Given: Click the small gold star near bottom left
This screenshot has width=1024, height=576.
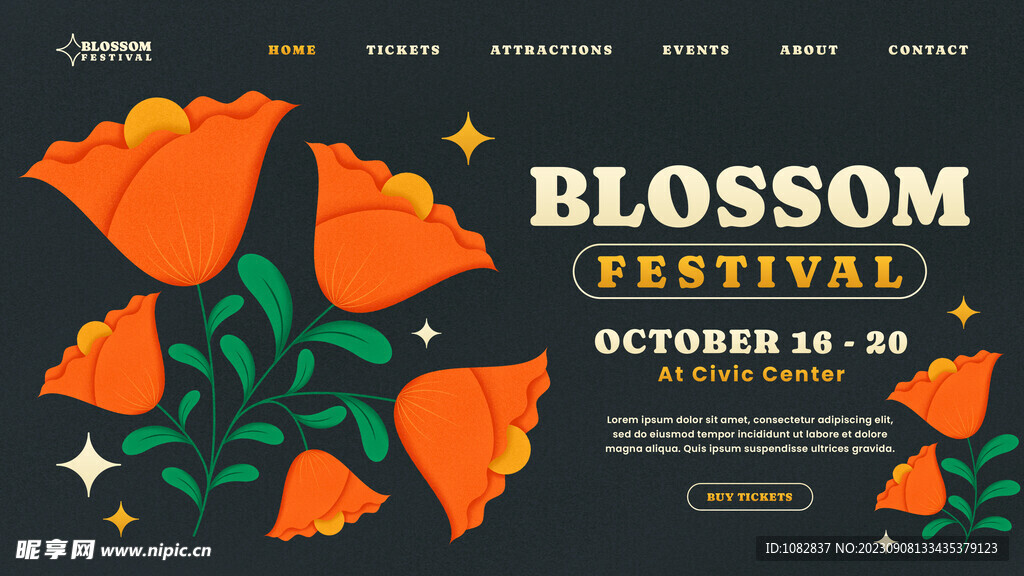Looking at the screenshot, I should point(121,519).
